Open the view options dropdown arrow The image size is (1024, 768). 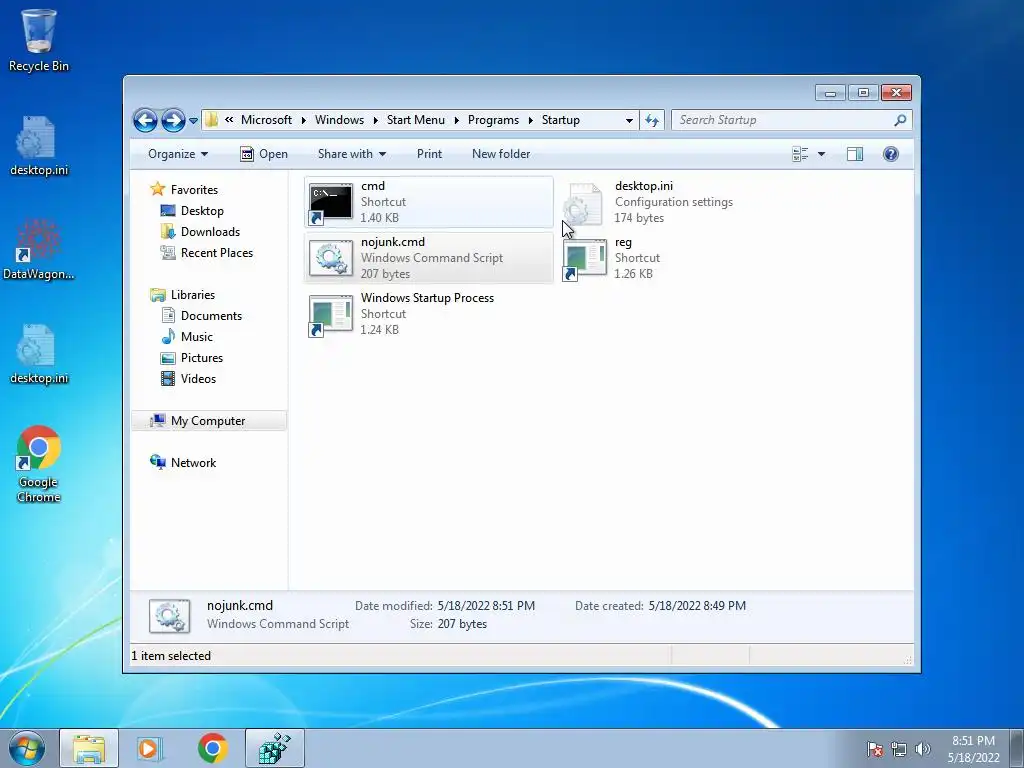coord(822,154)
